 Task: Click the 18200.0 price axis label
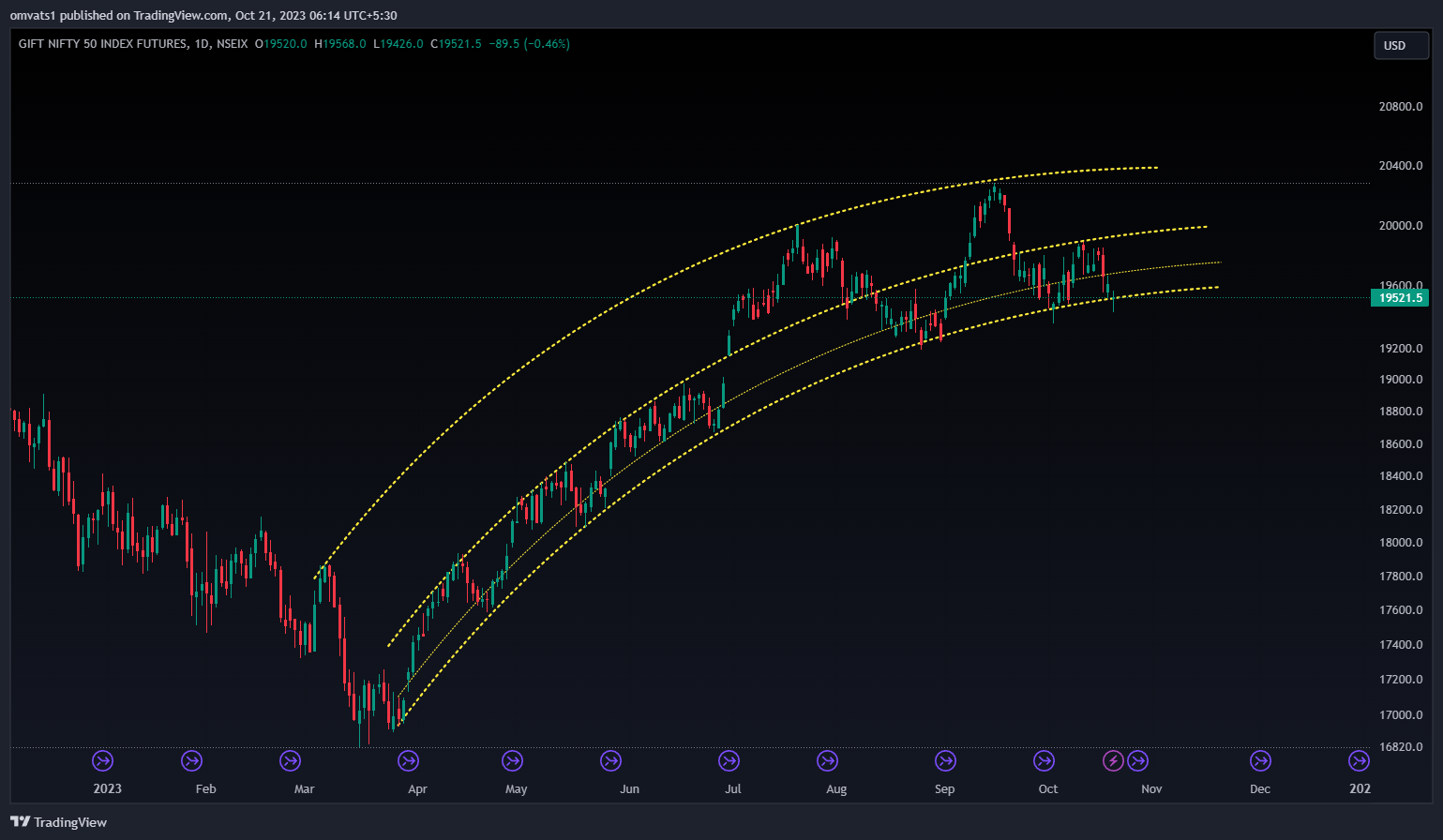click(x=1400, y=510)
